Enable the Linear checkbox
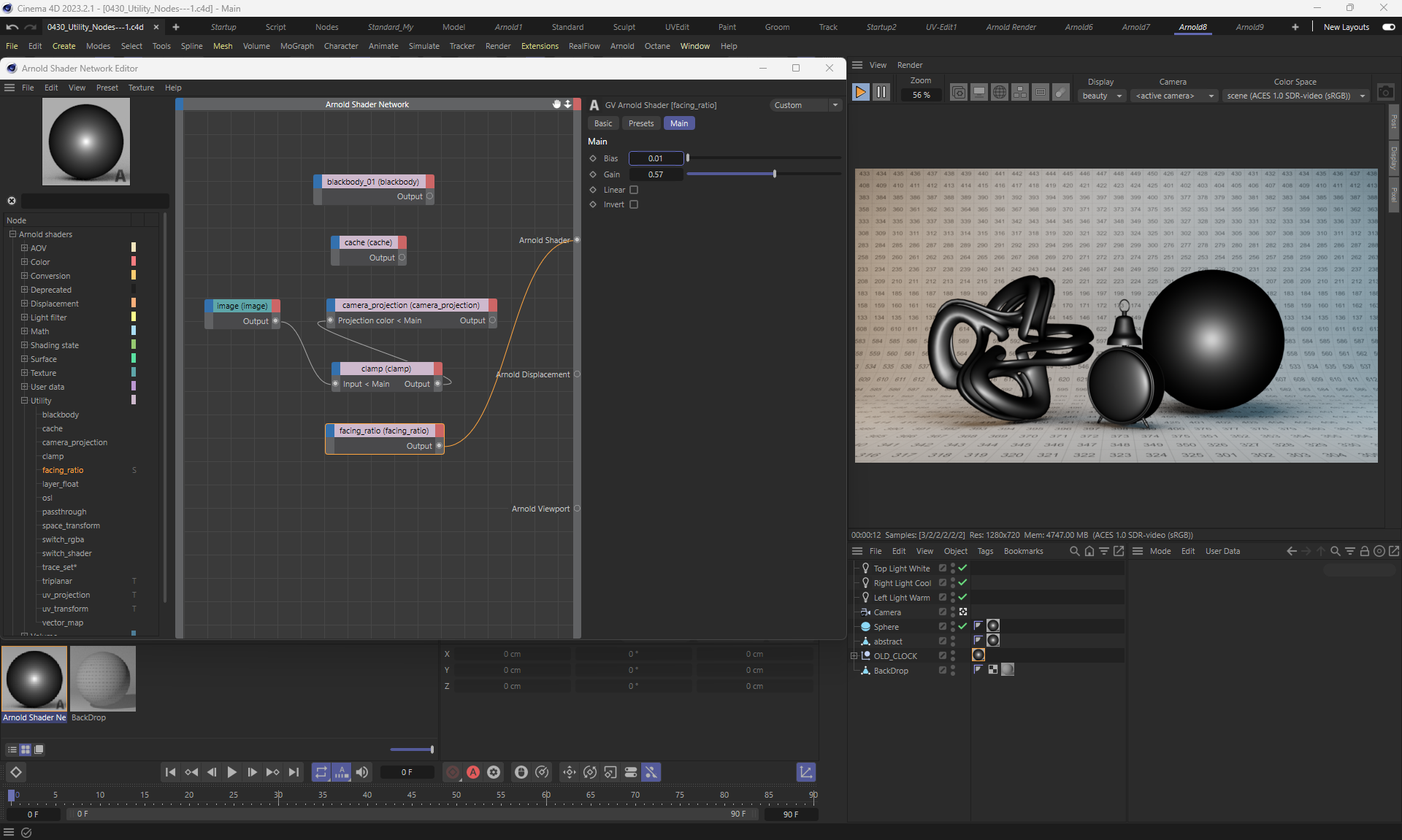 (634, 190)
